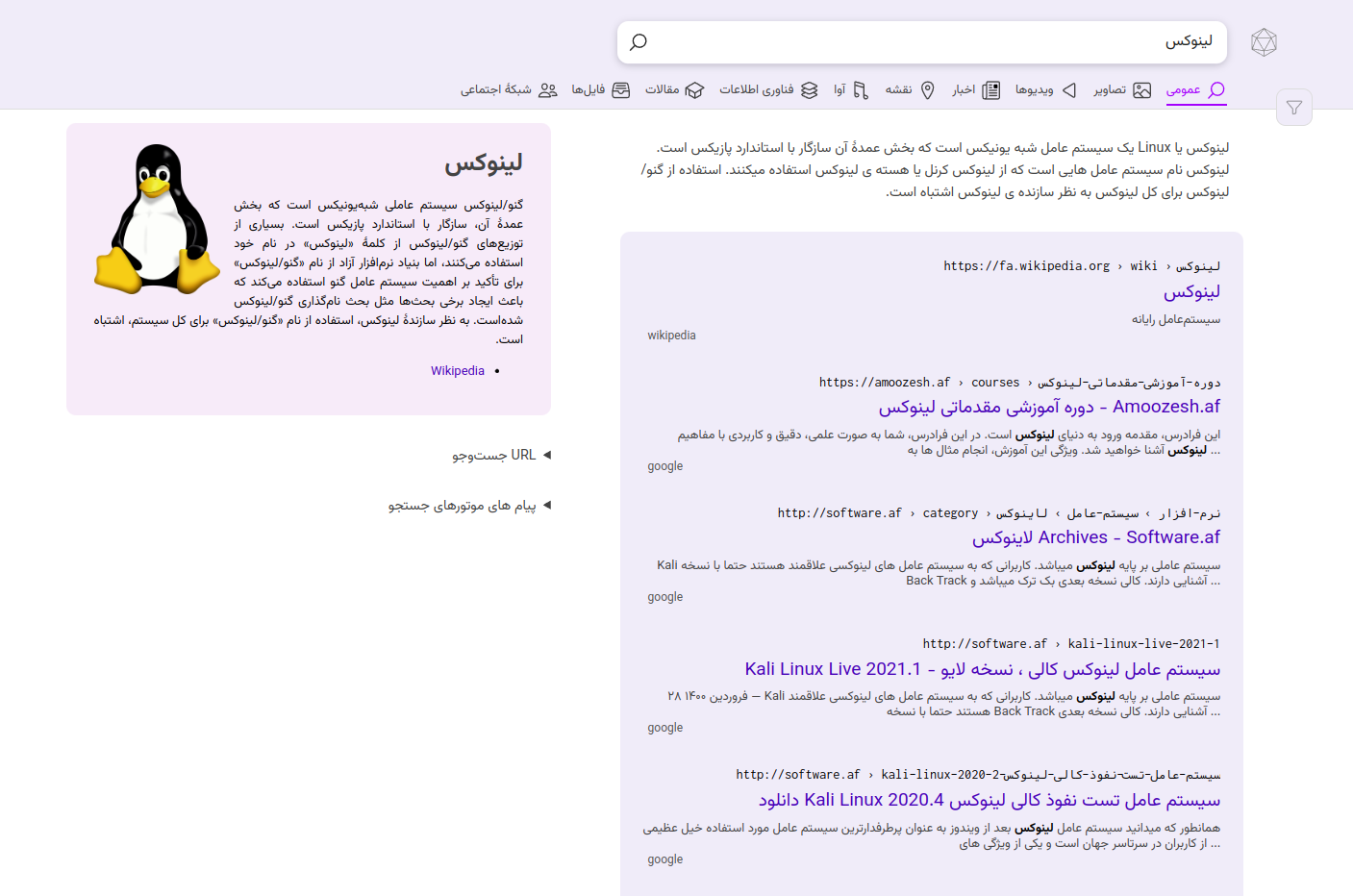This screenshot has height=896, width=1353.
Task: Click the عمومی tab magnifier icon
Action: 1216,89
